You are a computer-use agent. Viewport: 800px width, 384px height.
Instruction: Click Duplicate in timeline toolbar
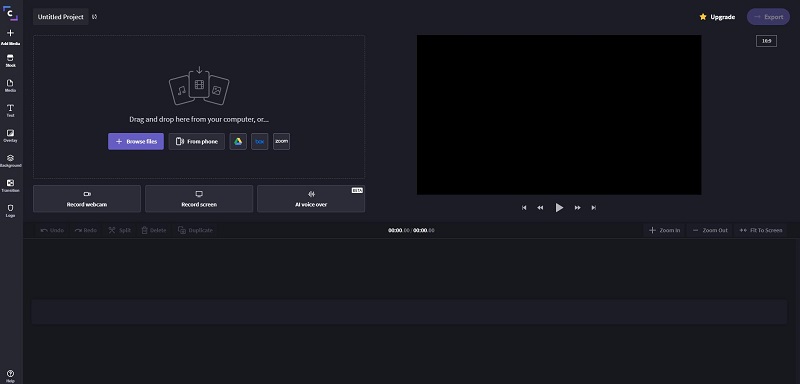(x=195, y=231)
